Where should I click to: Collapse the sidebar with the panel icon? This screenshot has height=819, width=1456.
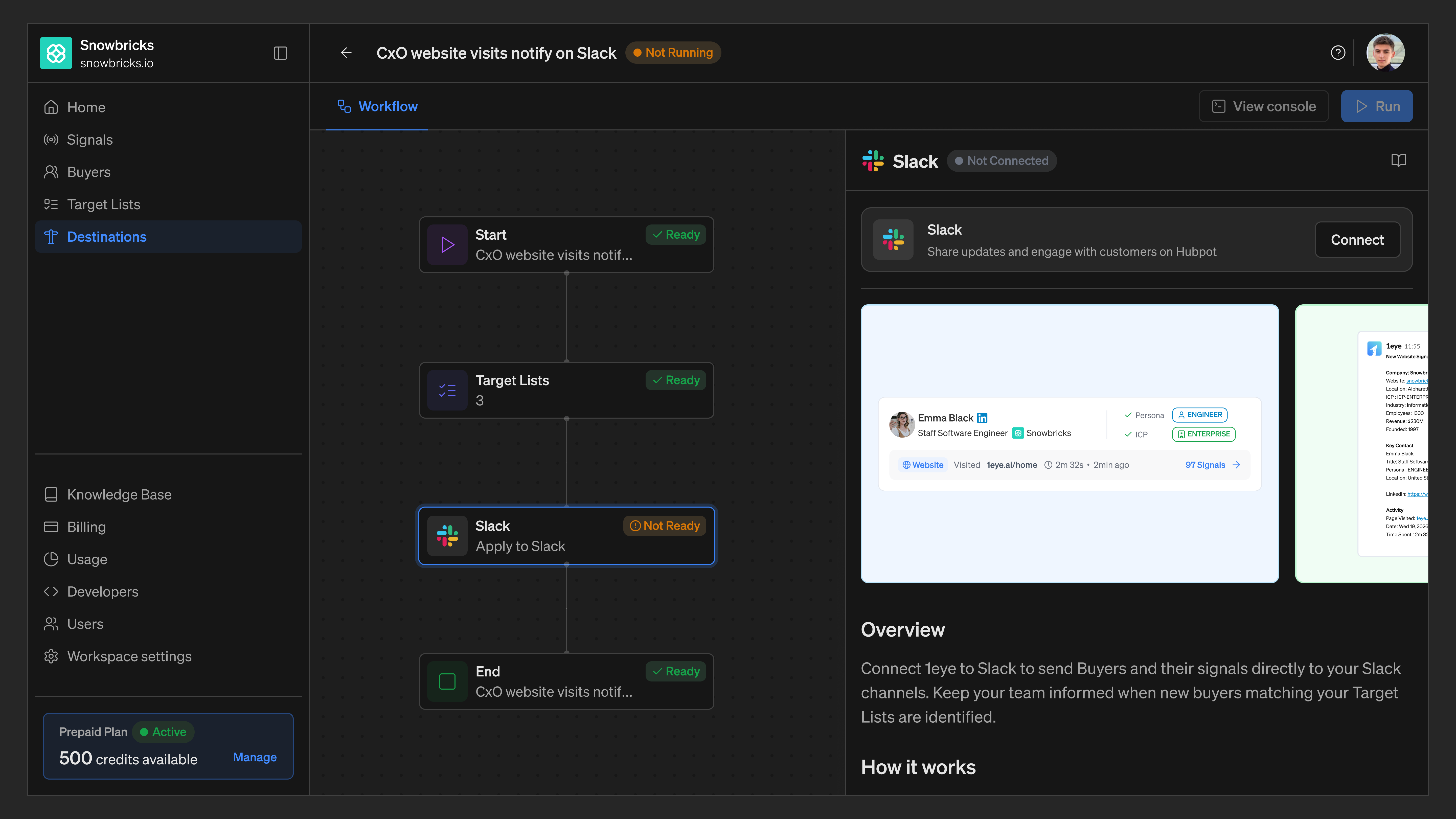tap(280, 53)
